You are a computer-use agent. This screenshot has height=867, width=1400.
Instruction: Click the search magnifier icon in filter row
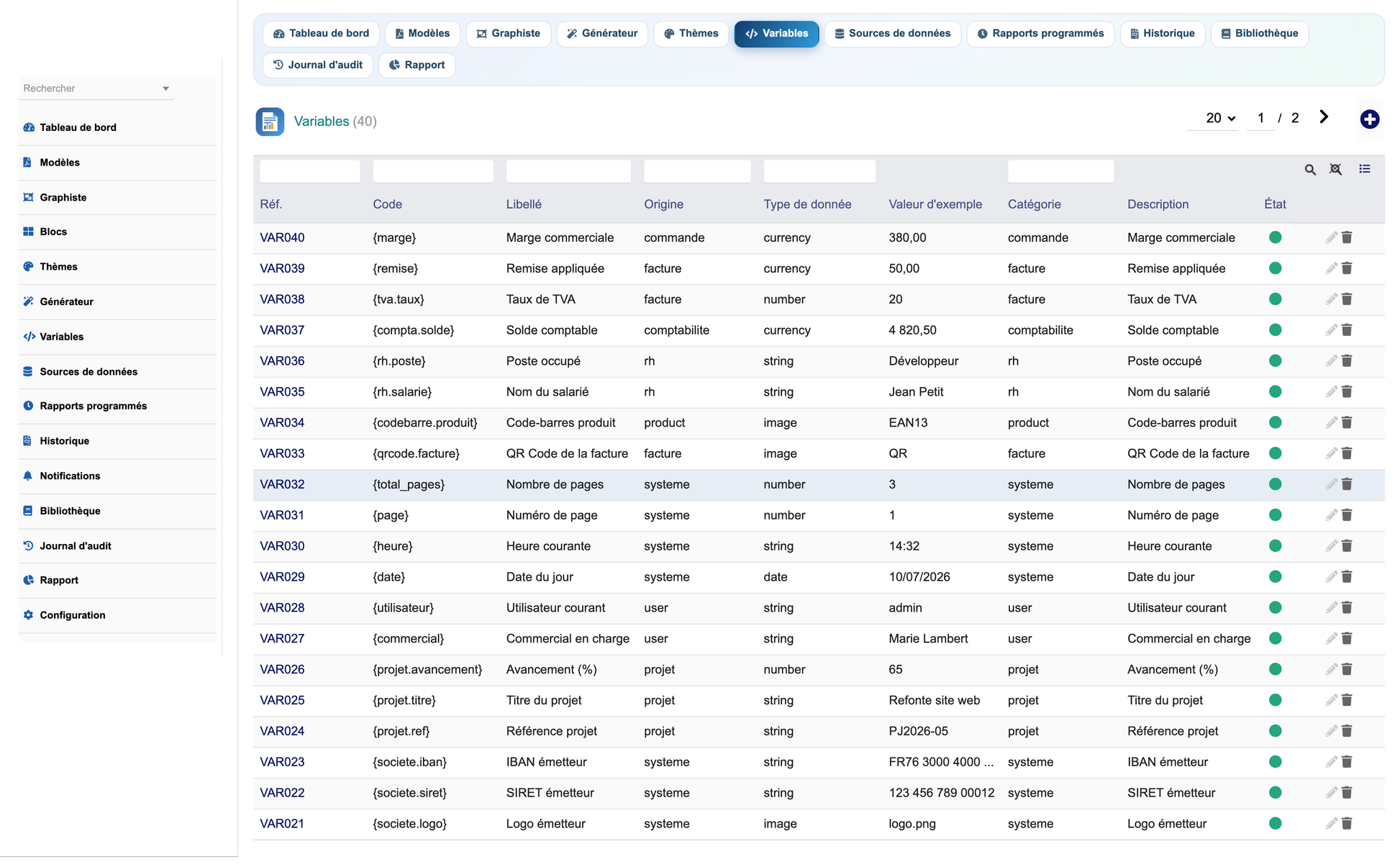1310,170
